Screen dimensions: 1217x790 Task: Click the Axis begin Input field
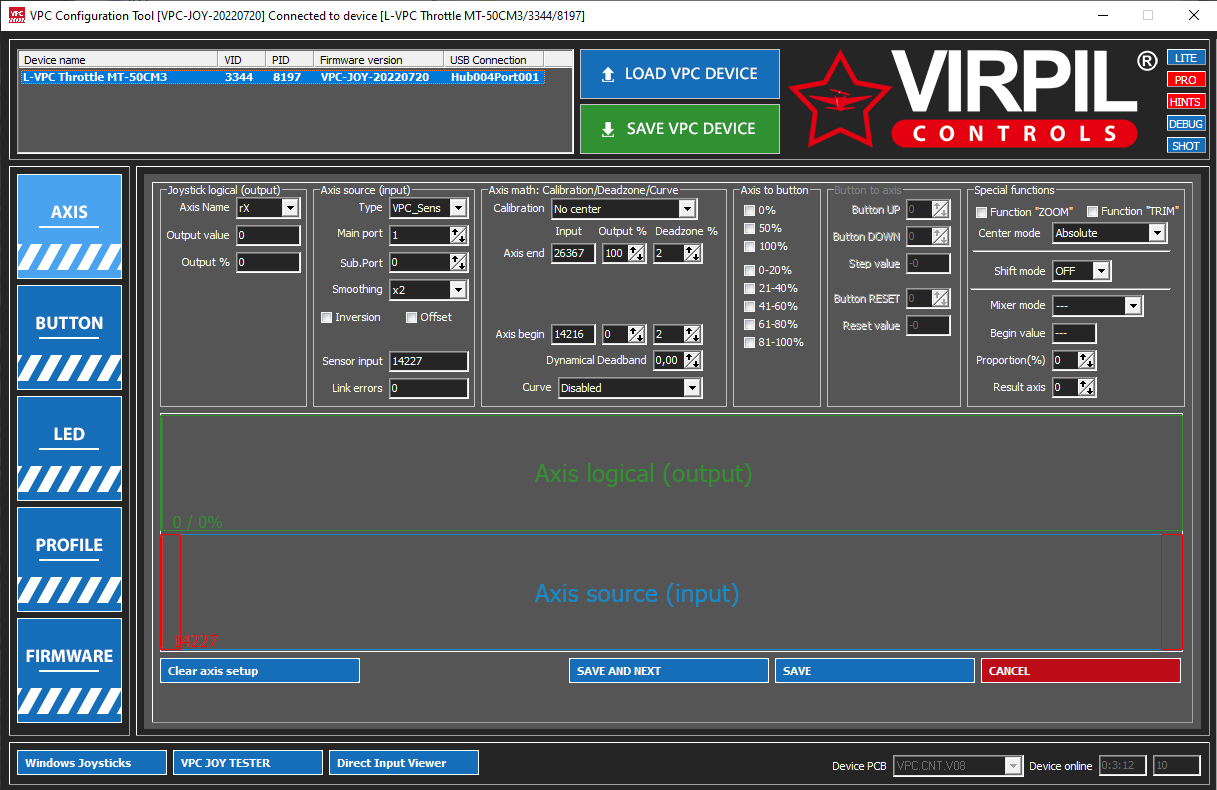click(x=573, y=335)
